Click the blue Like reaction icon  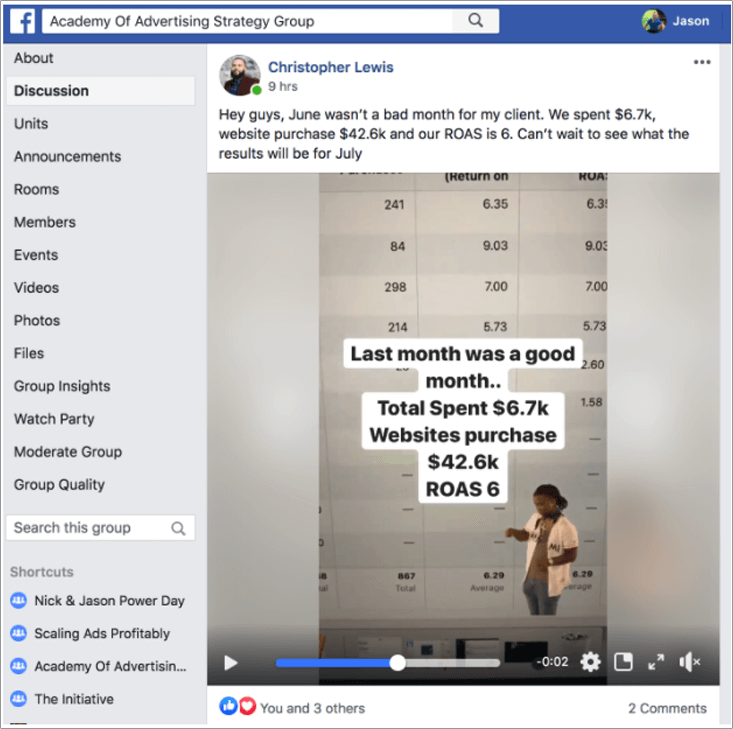228,706
